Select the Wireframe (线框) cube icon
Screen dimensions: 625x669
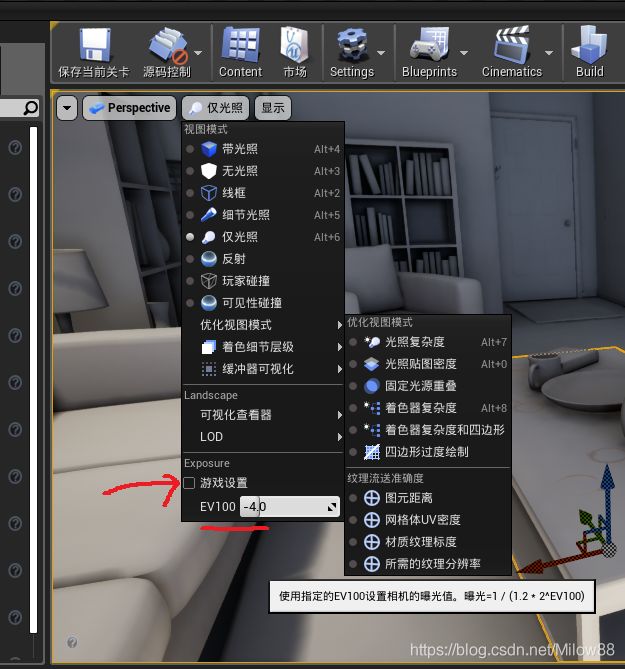click(x=209, y=193)
